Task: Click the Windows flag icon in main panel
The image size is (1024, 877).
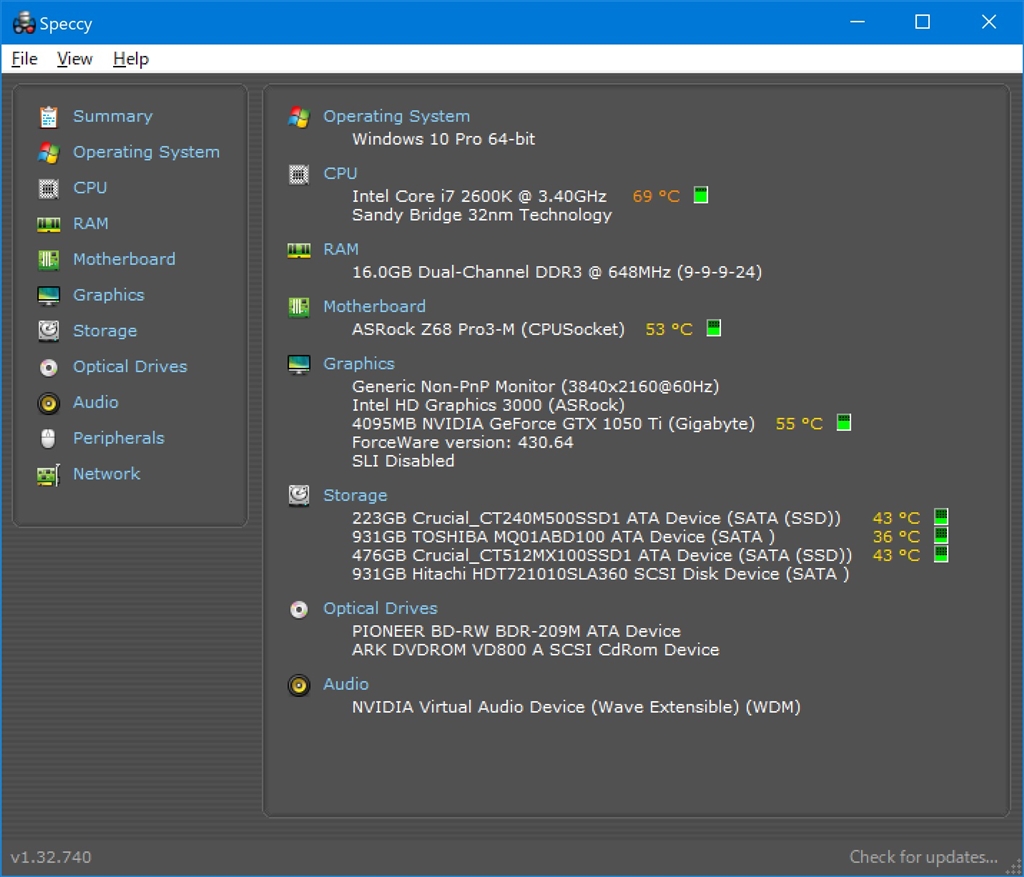Action: [299, 117]
